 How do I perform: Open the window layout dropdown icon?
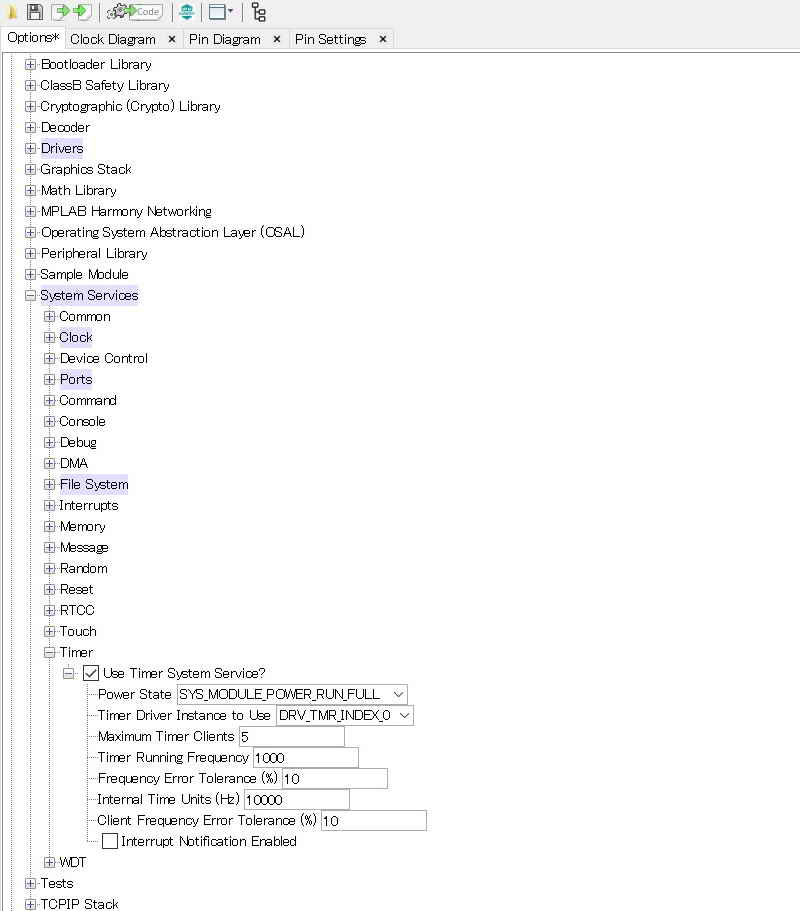(x=221, y=12)
